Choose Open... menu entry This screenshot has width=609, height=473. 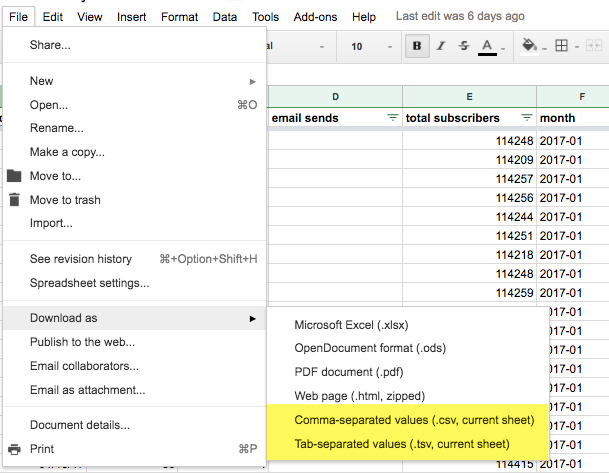click(134, 105)
